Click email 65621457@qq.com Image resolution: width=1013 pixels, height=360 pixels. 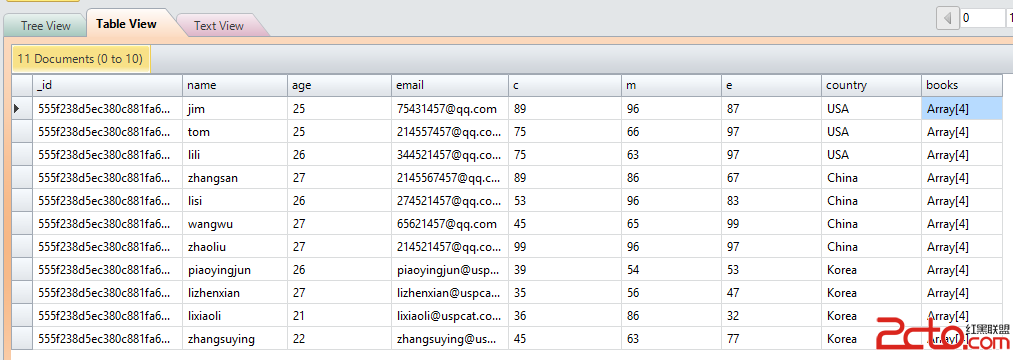coord(450,224)
